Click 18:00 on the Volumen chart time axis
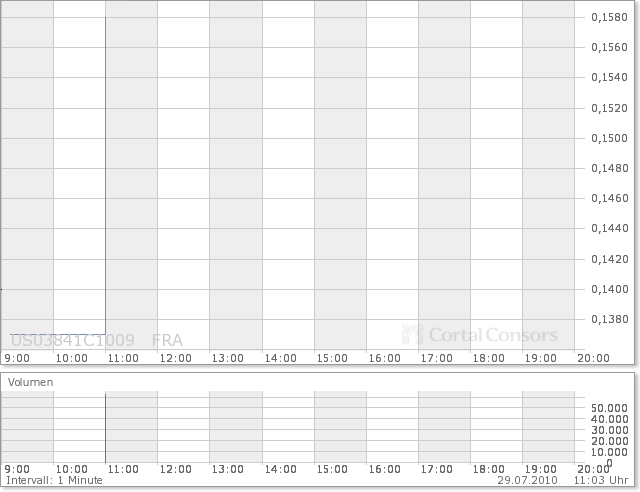Image resolution: width=640 pixels, height=492 pixels. coord(489,469)
